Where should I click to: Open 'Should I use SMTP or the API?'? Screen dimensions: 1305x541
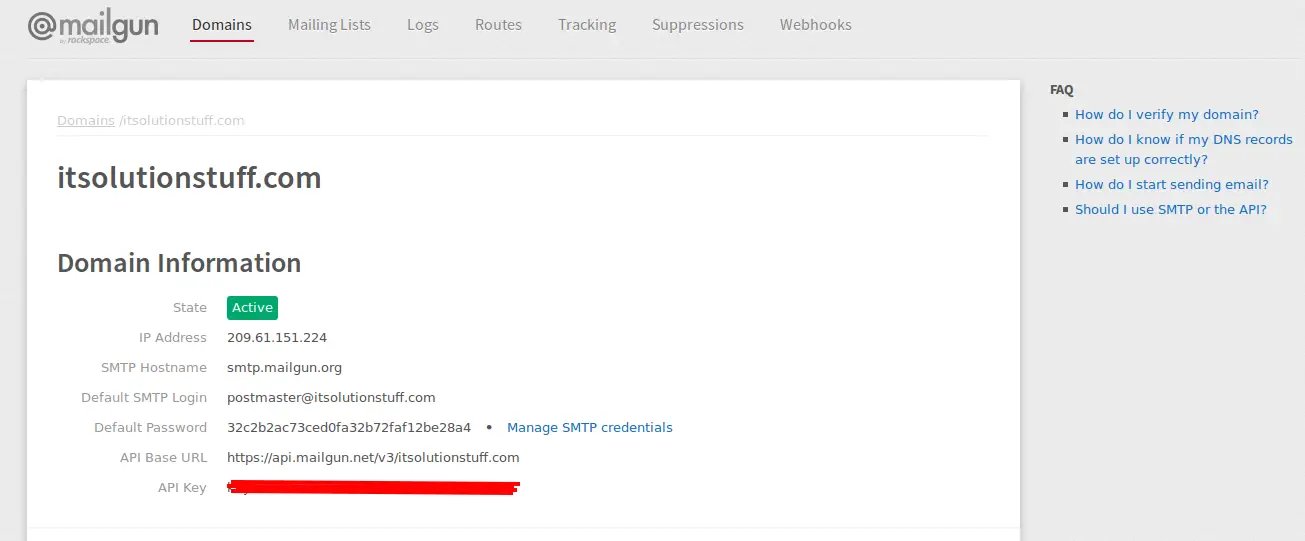(x=1170, y=210)
